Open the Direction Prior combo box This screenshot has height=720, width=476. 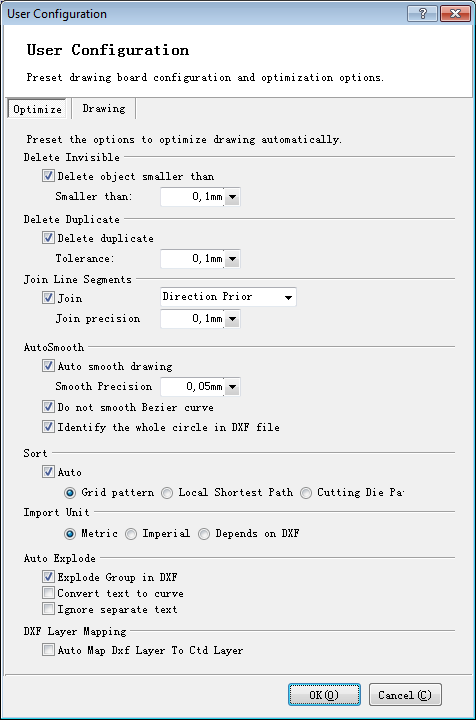tap(228, 297)
